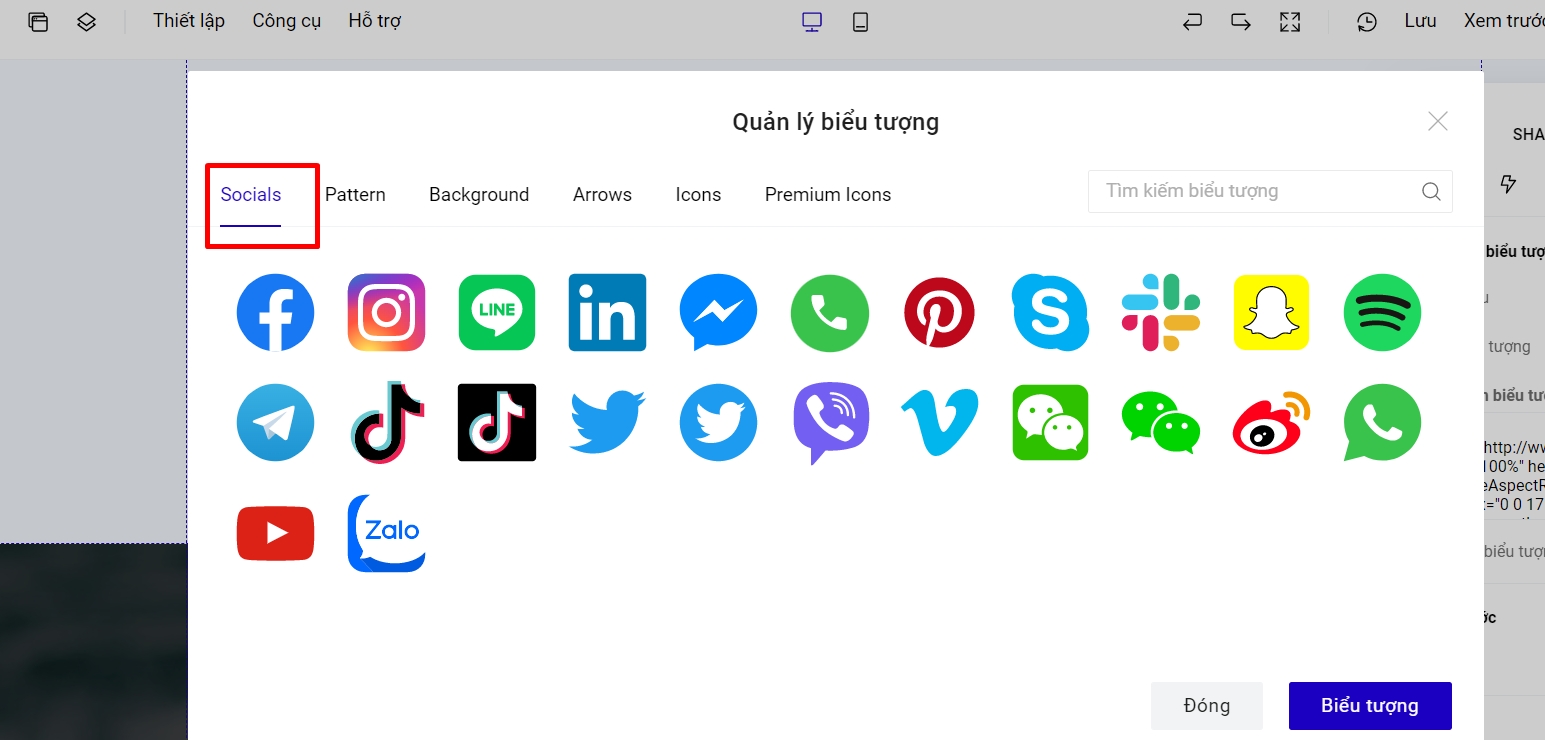
Task: Close the Quản lý biểu tượng dialog
Action: coord(1437,122)
